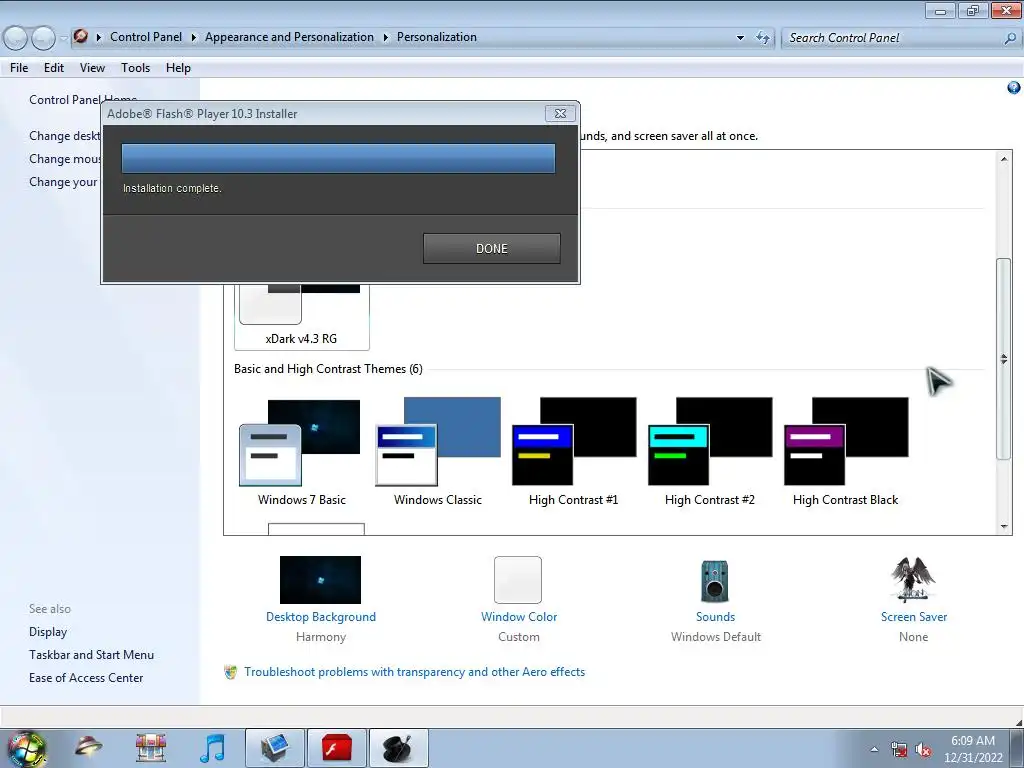The width and height of the screenshot is (1024, 768).
Task: Apply the High Contrast #2 theme
Action: pyautogui.click(x=710, y=452)
